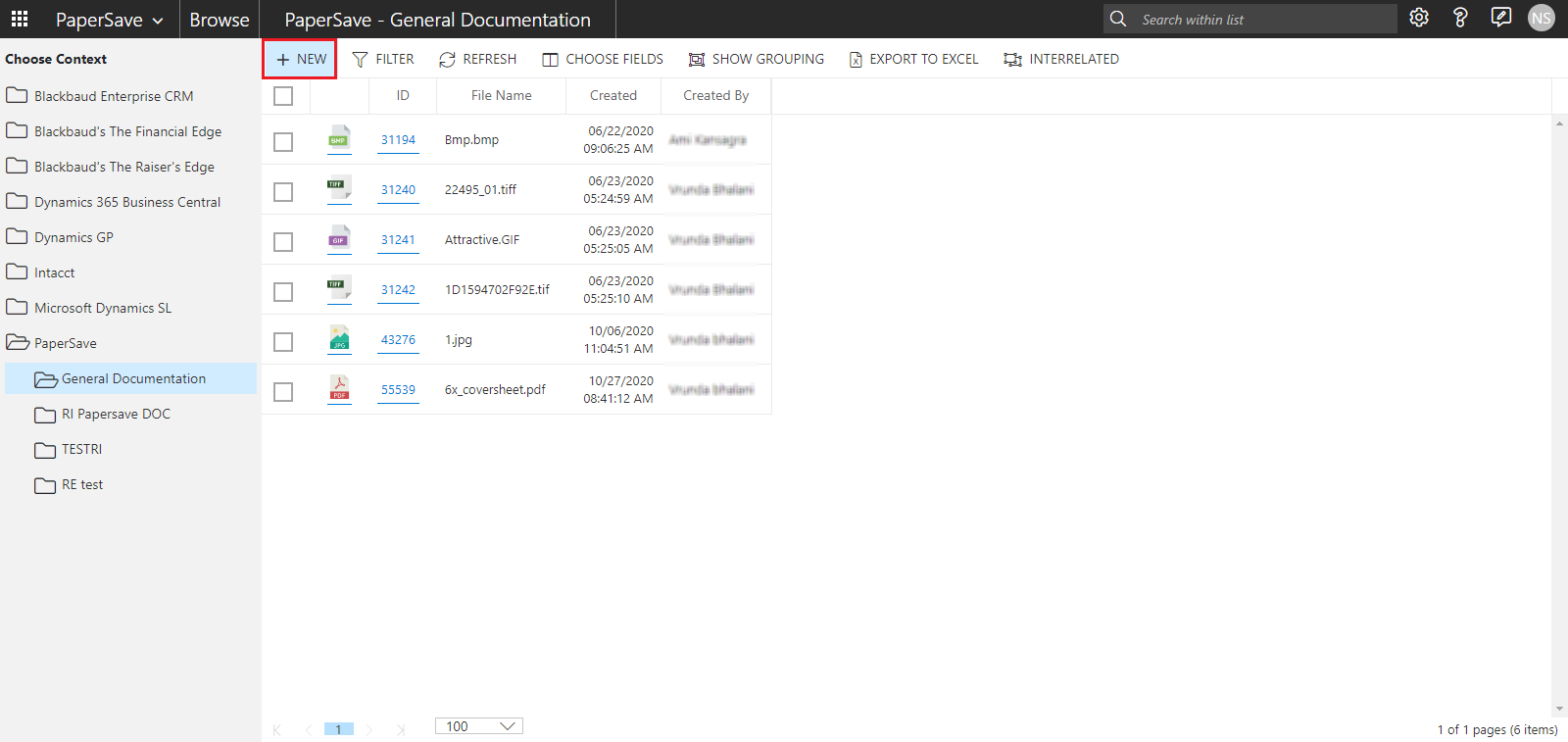Open the app launcher grid icon
The height and width of the screenshot is (742, 1568).
pos(20,19)
